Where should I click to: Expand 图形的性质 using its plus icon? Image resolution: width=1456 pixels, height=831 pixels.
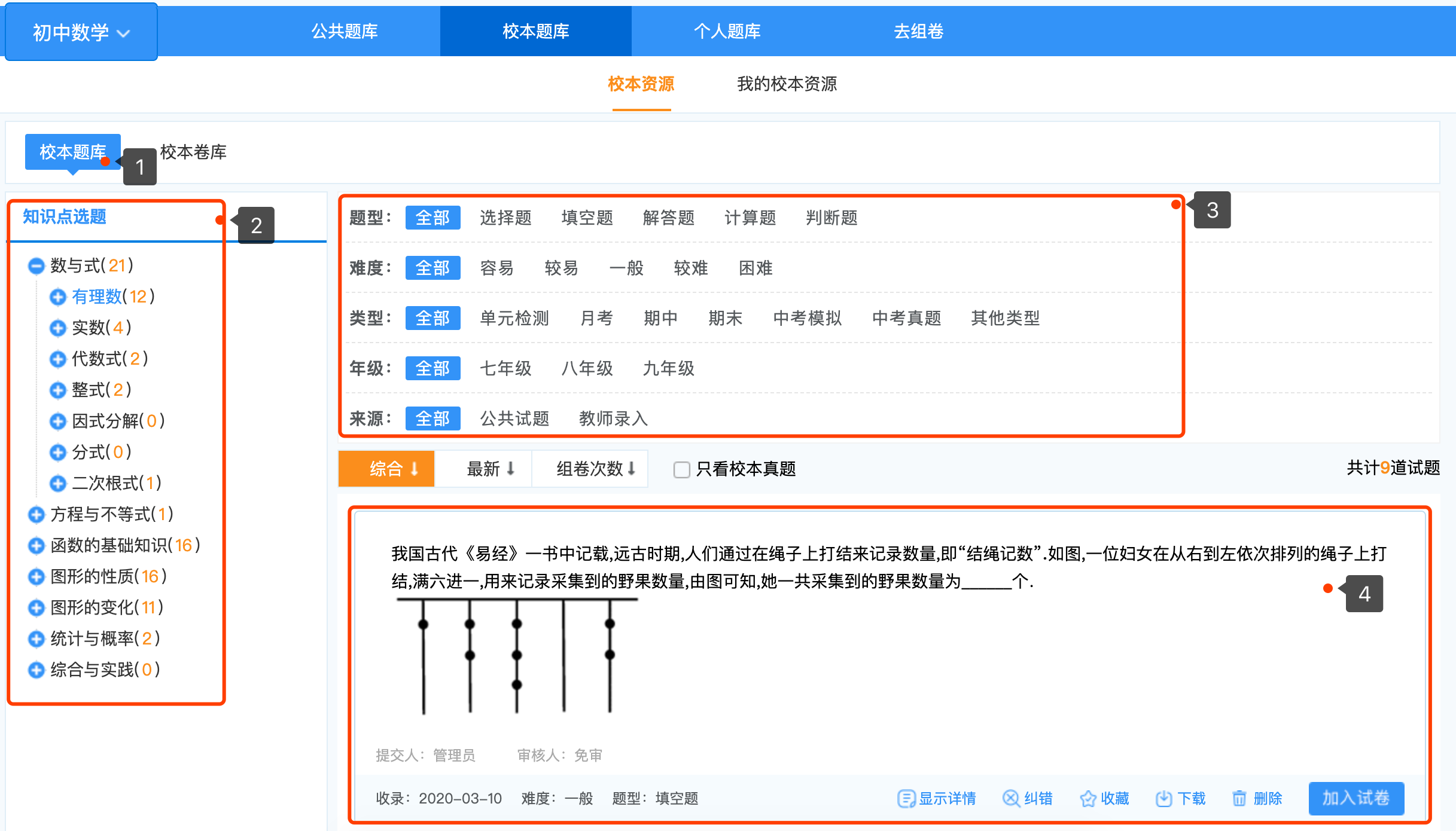pos(36,576)
